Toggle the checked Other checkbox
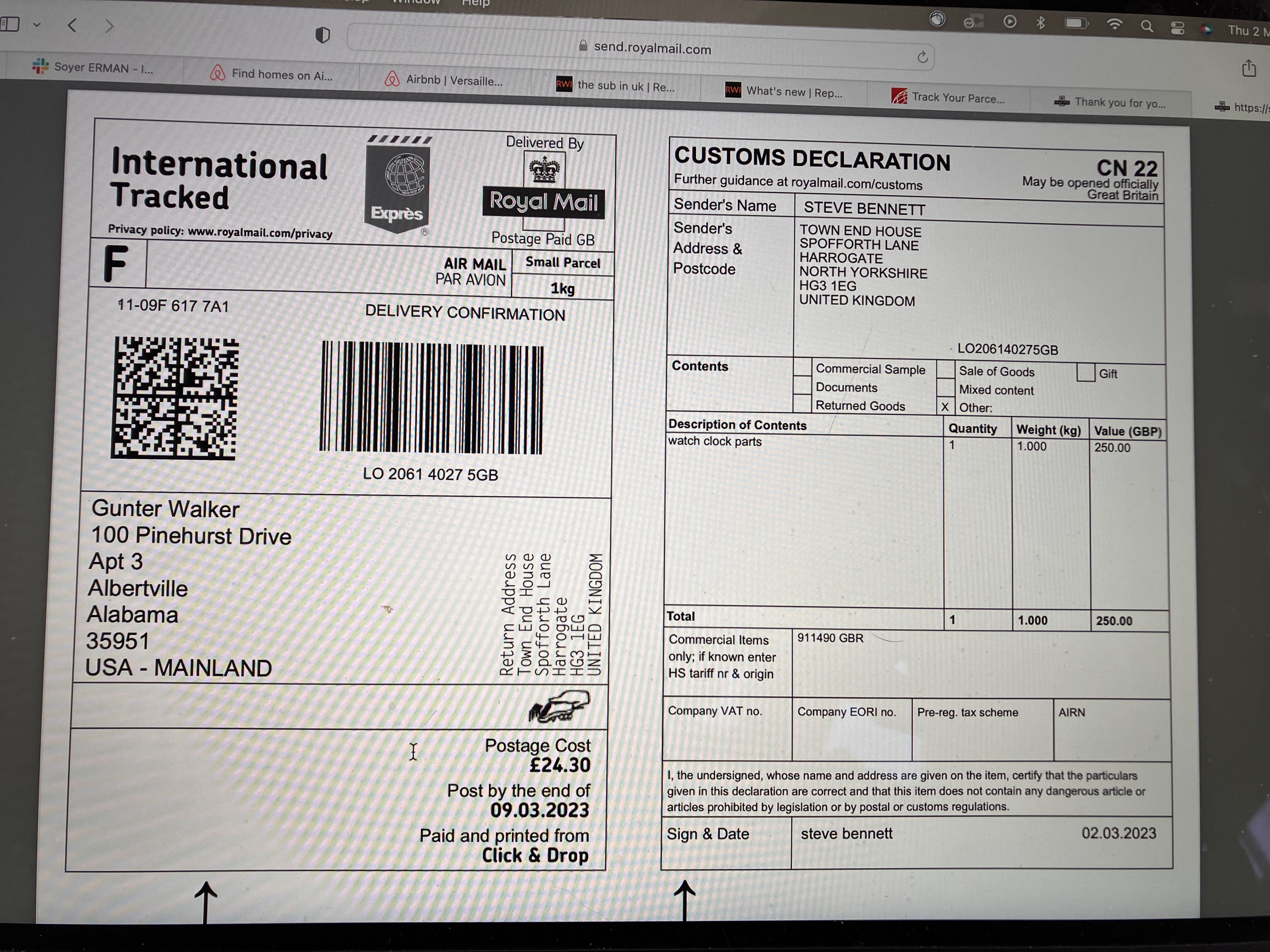The width and height of the screenshot is (1270, 952). 945,406
